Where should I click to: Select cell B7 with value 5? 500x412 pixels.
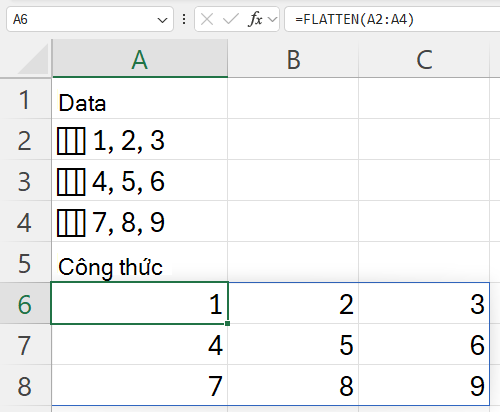click(x=293, y=344)
